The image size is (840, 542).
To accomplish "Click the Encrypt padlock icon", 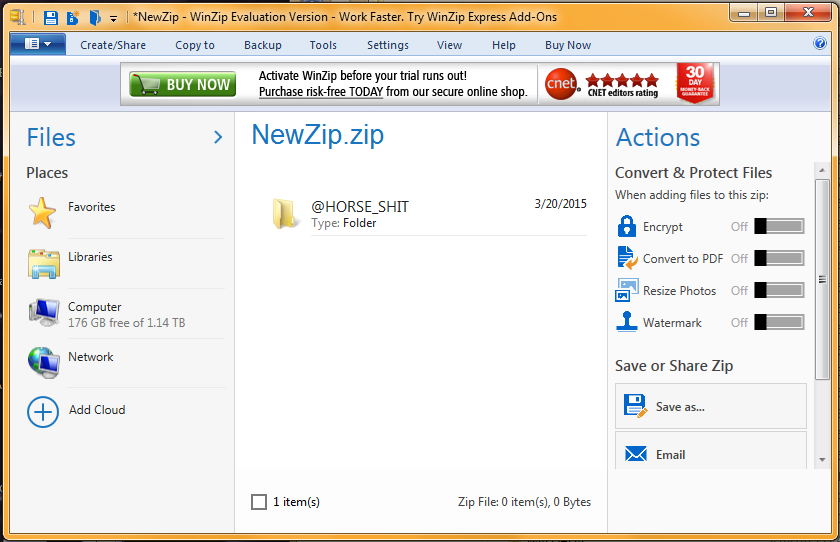I will tap(626, 226).
